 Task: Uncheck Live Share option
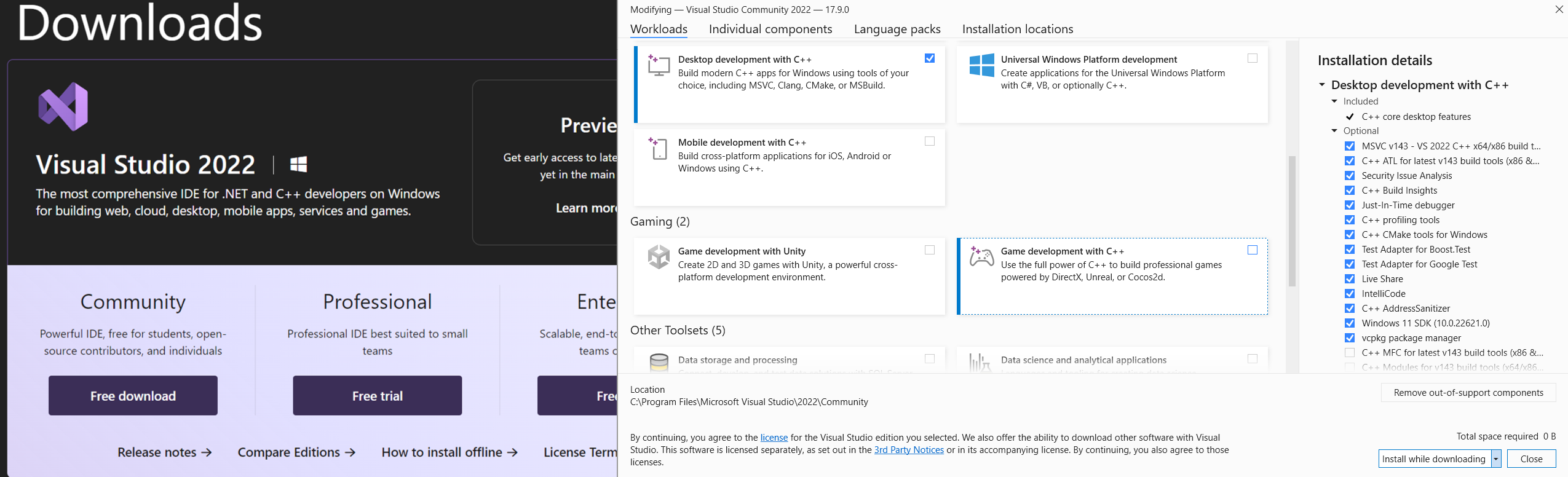pos(1350,279)
